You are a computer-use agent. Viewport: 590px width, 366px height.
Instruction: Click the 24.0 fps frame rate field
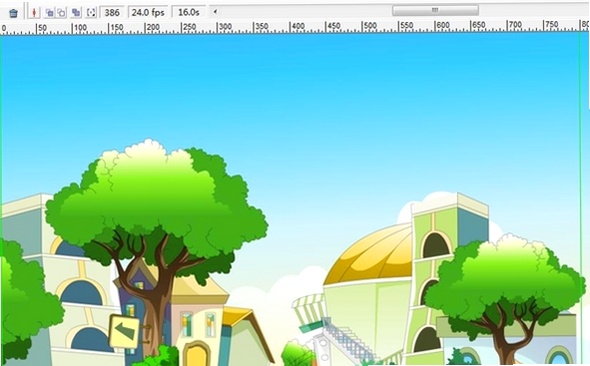(x=148, y=12)
